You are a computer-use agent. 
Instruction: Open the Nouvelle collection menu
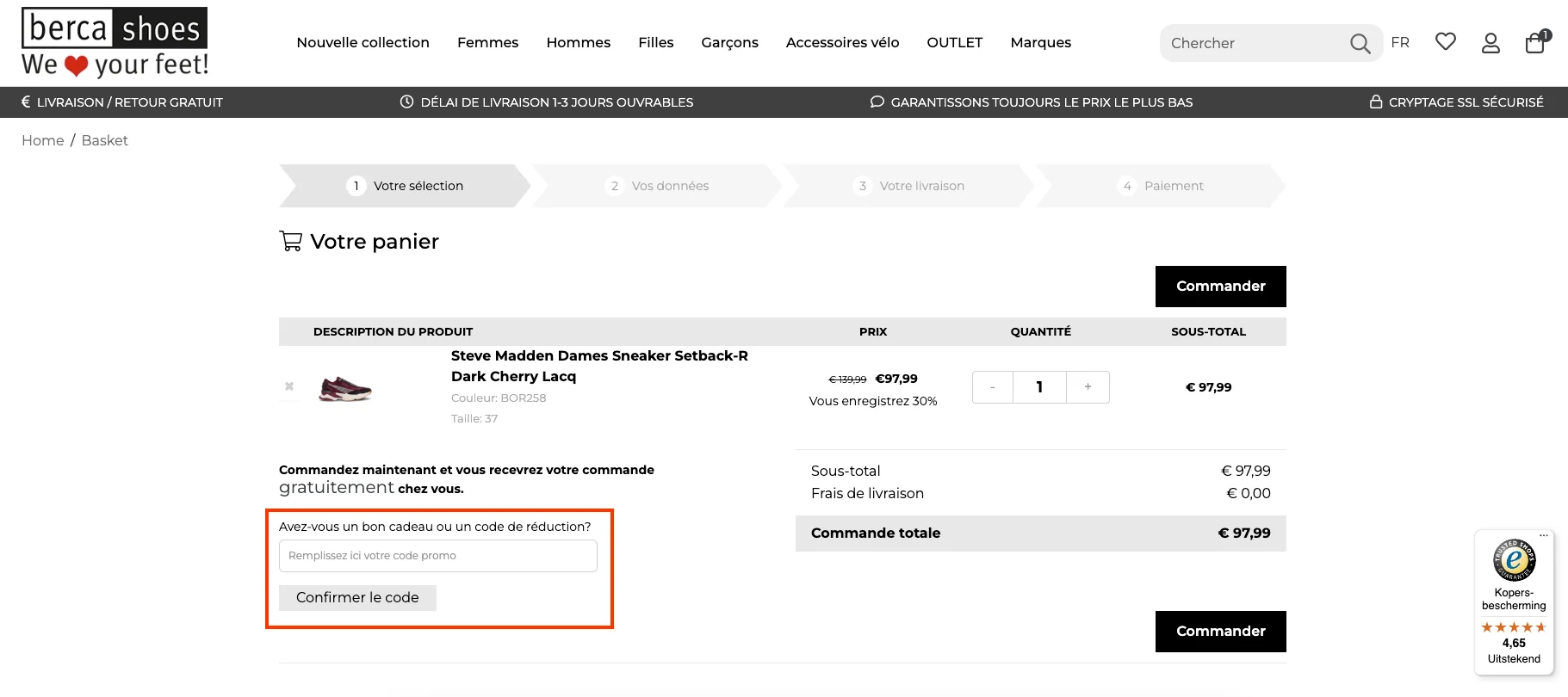(x=363, y=42)
